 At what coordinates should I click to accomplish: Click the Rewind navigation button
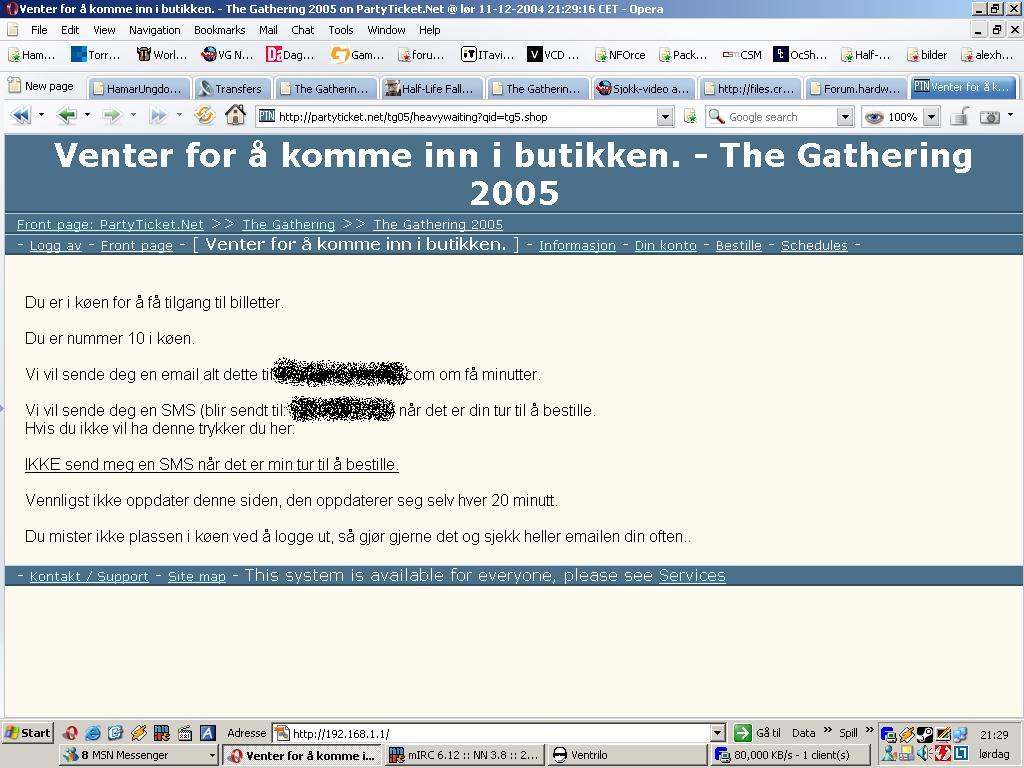[x=21, y=116]
